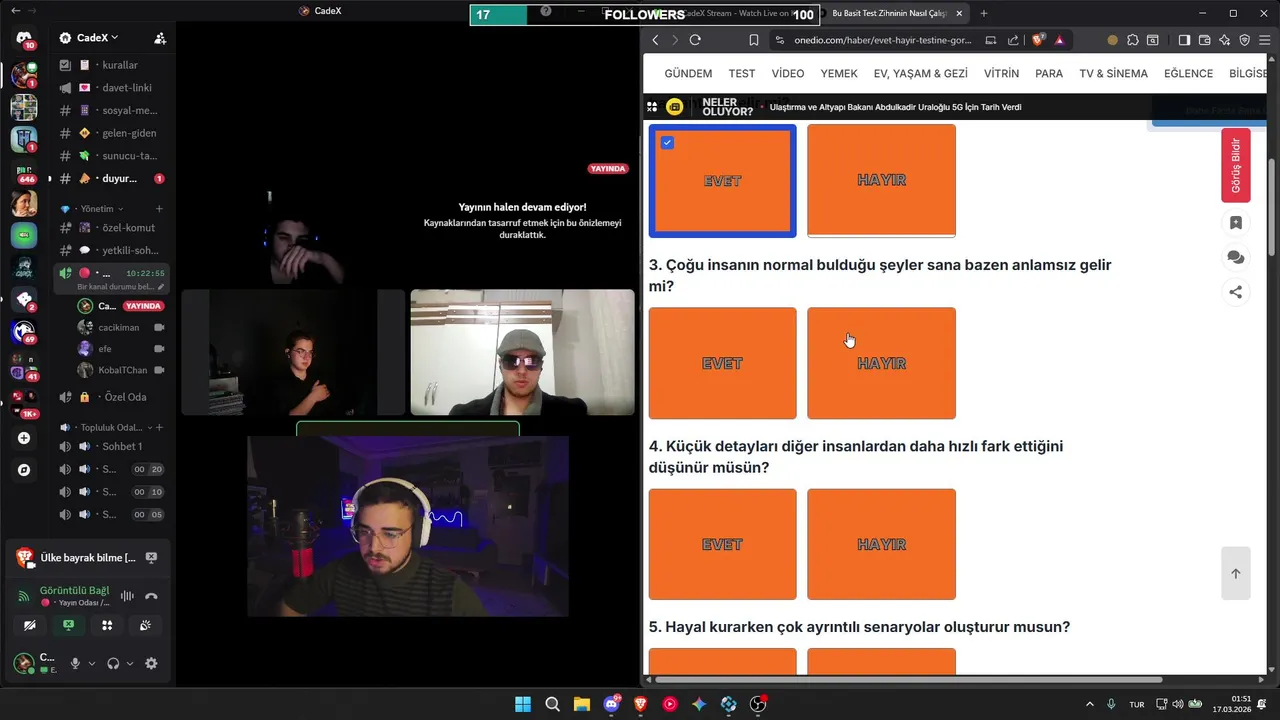Toggle Discord camera off button
This screenshot has width=1280, height=720.
coord(30,625)
